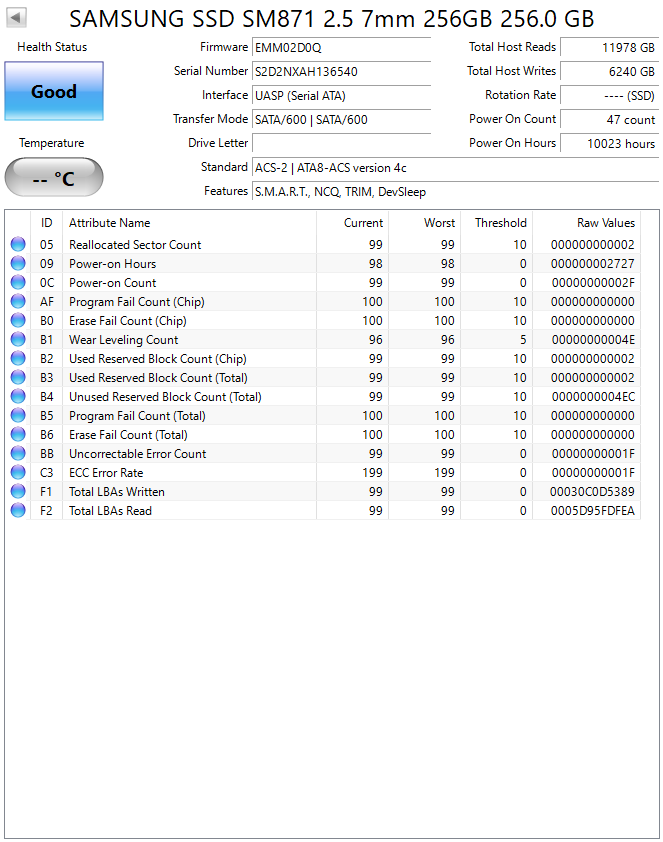Select status orb for ECC Error Rate
663x842 pixels.
[18, 473]
